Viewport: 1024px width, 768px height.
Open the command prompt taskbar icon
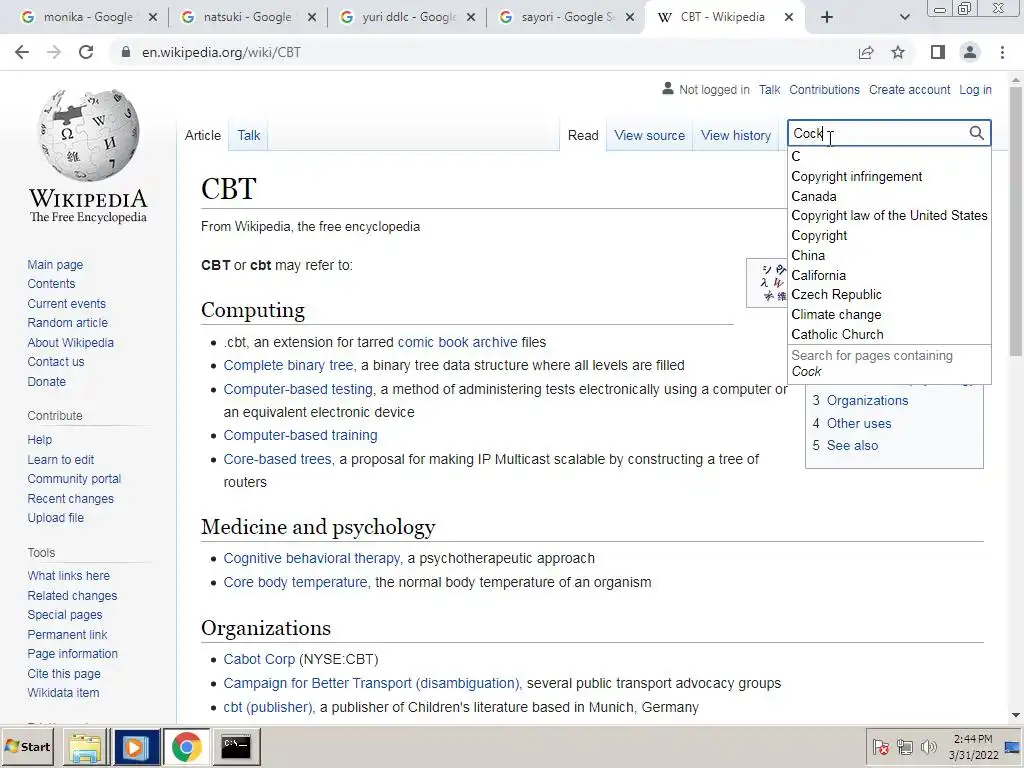pos(236,746)
